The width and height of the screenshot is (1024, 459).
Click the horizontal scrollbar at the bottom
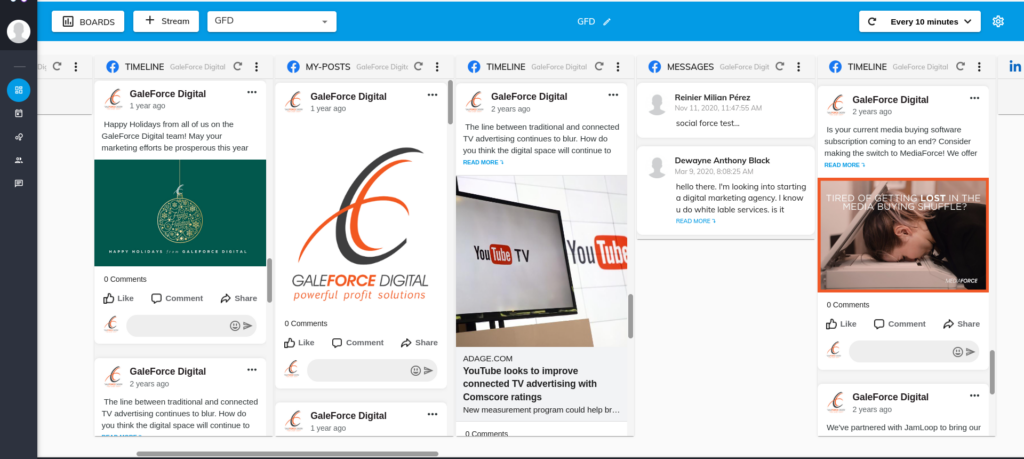click(x=287, y=454)
